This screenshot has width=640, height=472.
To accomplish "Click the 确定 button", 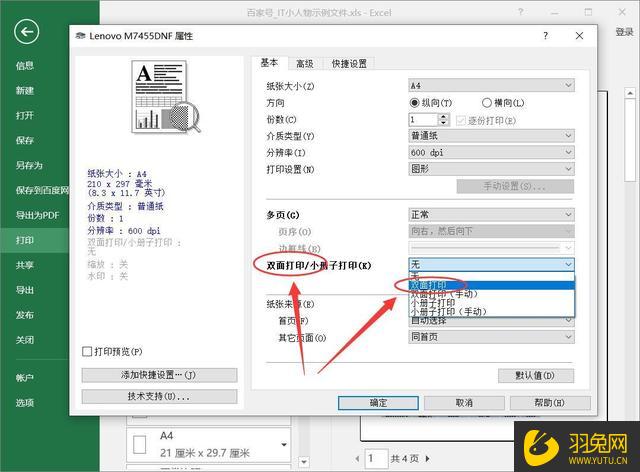I will click(378, 403).
